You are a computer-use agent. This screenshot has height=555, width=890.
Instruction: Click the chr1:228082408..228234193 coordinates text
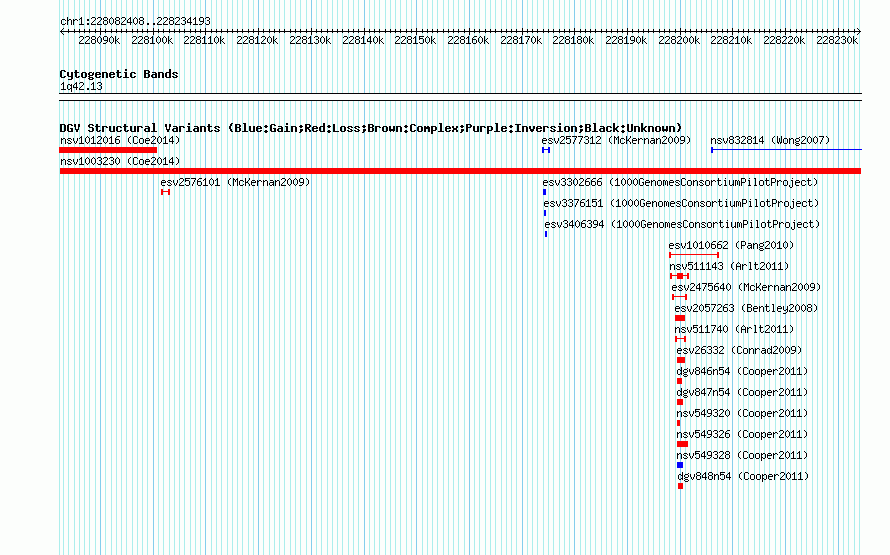point(135,21)
